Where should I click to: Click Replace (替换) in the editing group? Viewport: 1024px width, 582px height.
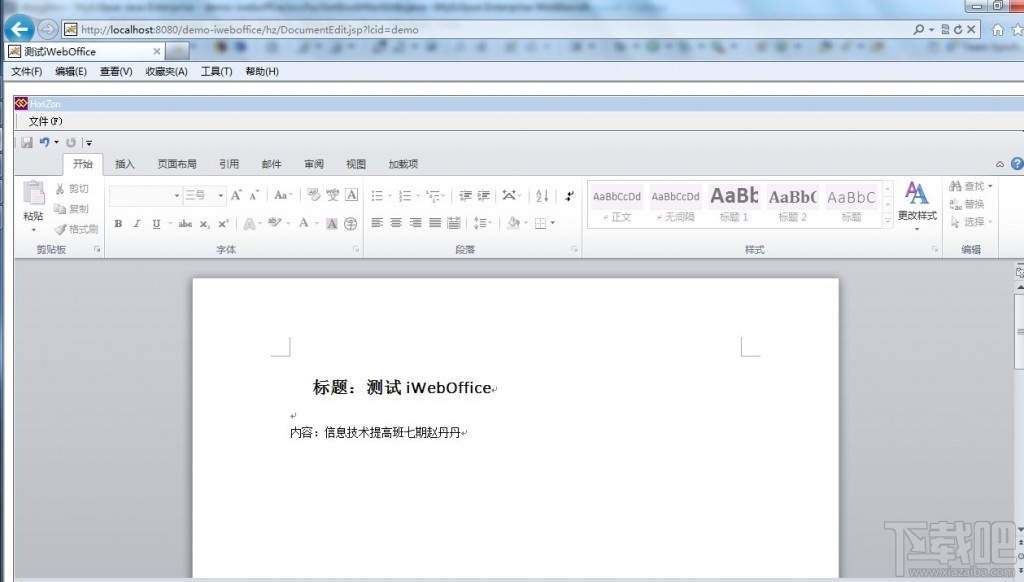tap(967, 204)
